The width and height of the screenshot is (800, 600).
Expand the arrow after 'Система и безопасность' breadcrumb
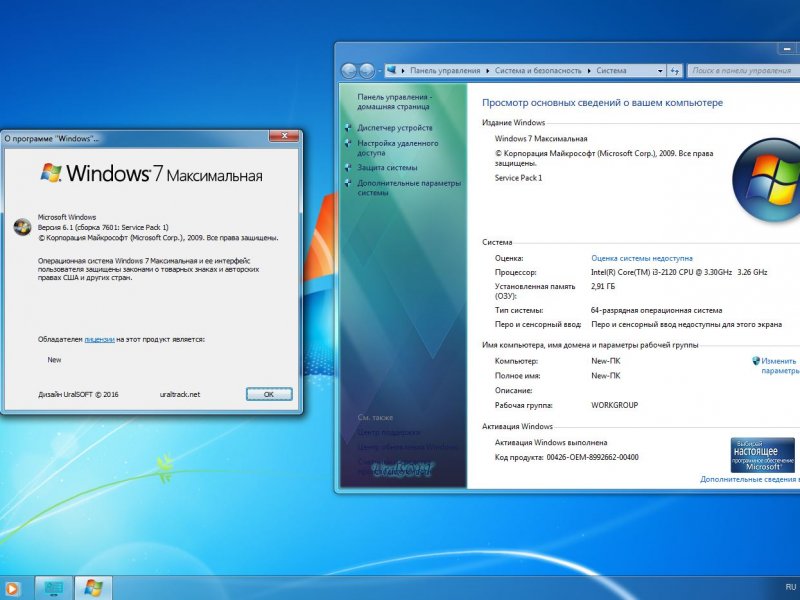click(x=589, y=71)
